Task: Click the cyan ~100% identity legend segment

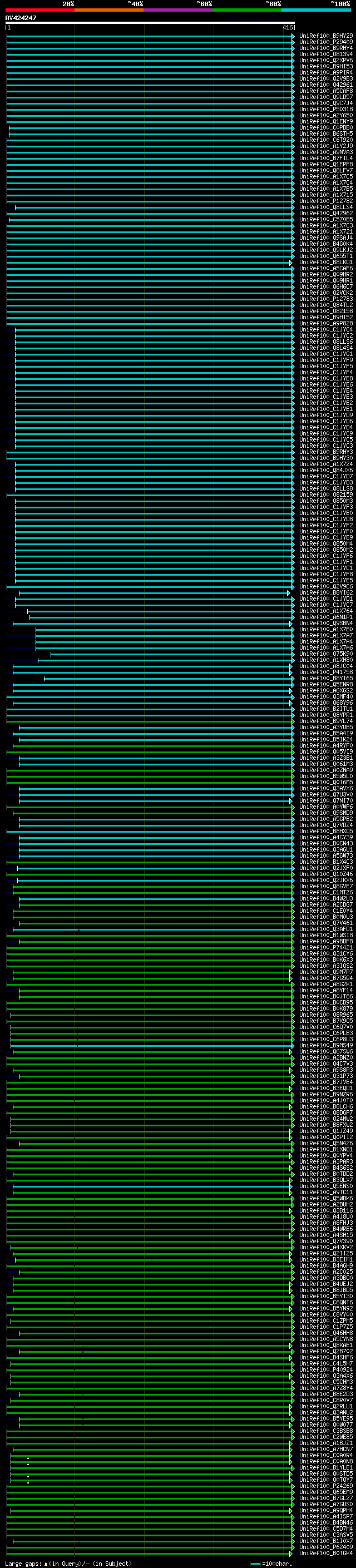Action: [x=316, y=10]
